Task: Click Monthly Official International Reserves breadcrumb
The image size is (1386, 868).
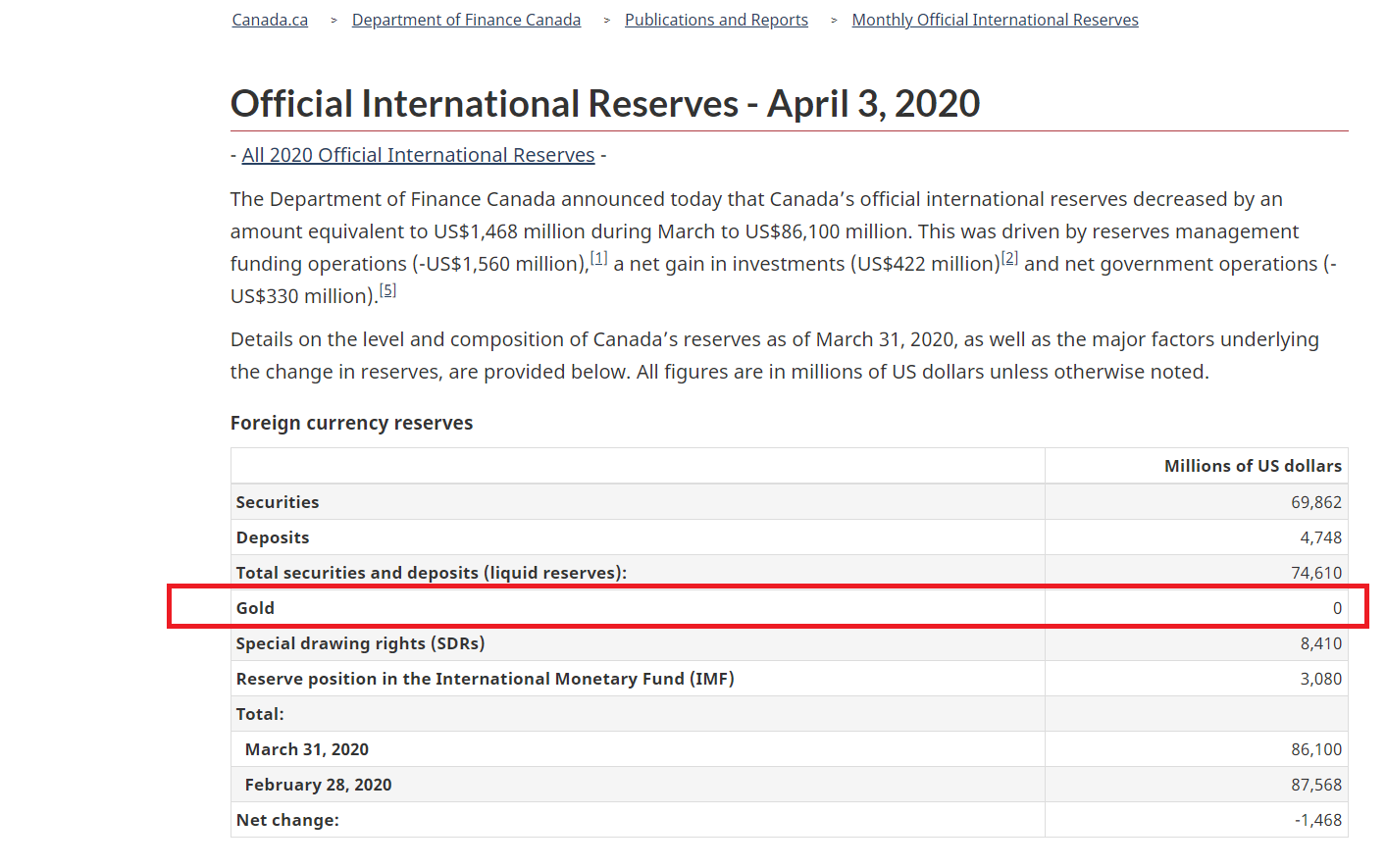Action: click(x=995, y=20)
